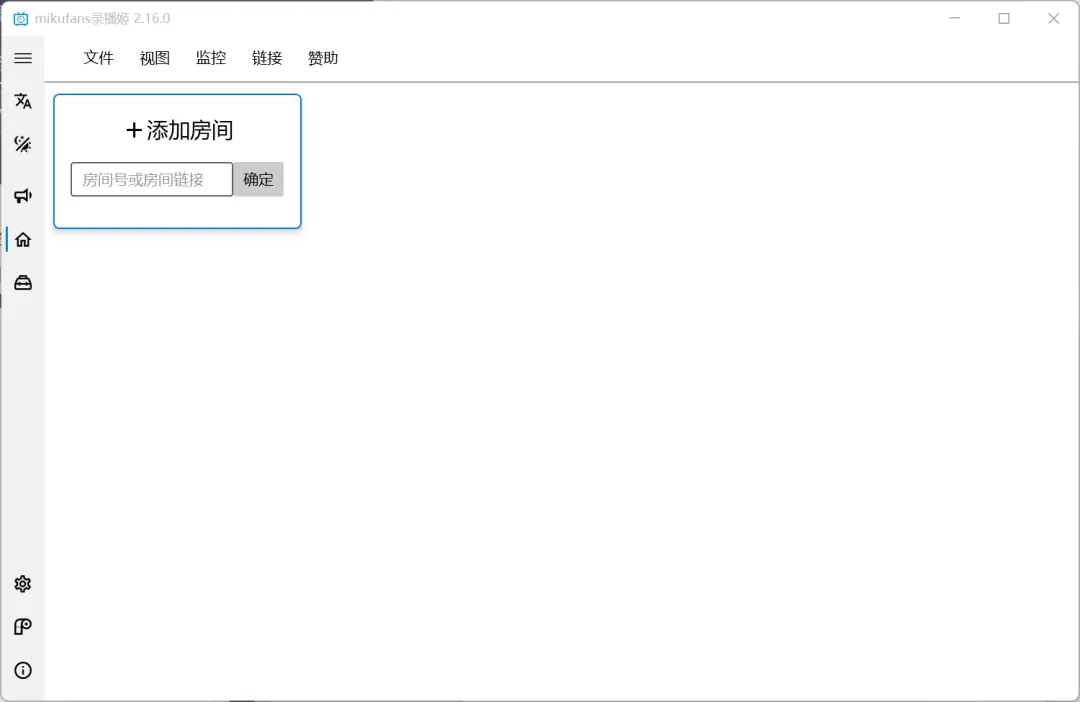Open the 监控 menu
This screenshot has width=1080, height=702.
point(211,58)
